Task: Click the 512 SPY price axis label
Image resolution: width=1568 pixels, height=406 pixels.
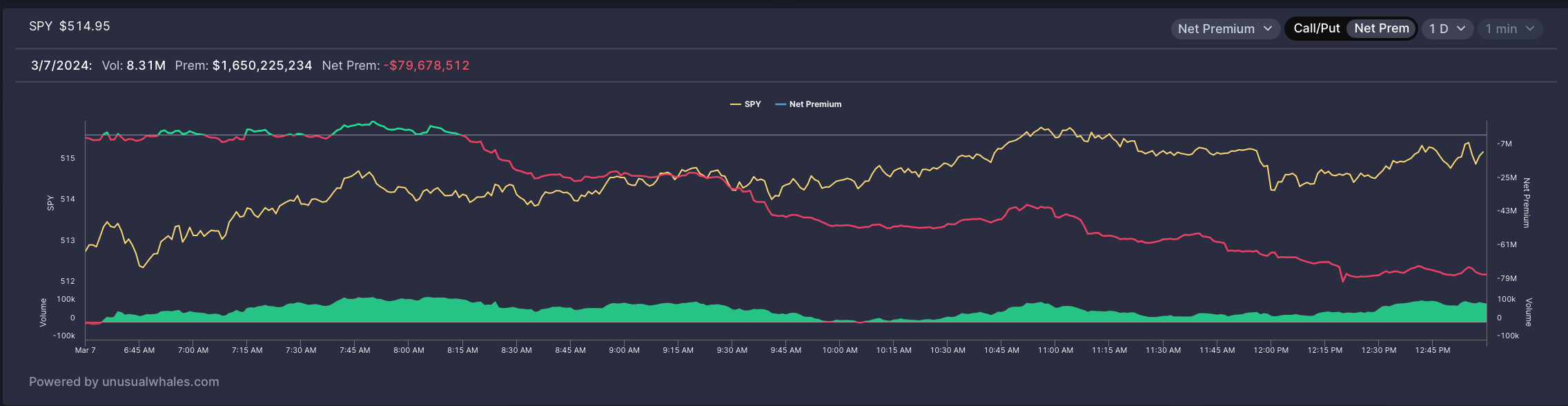Action: click(68, 281)
